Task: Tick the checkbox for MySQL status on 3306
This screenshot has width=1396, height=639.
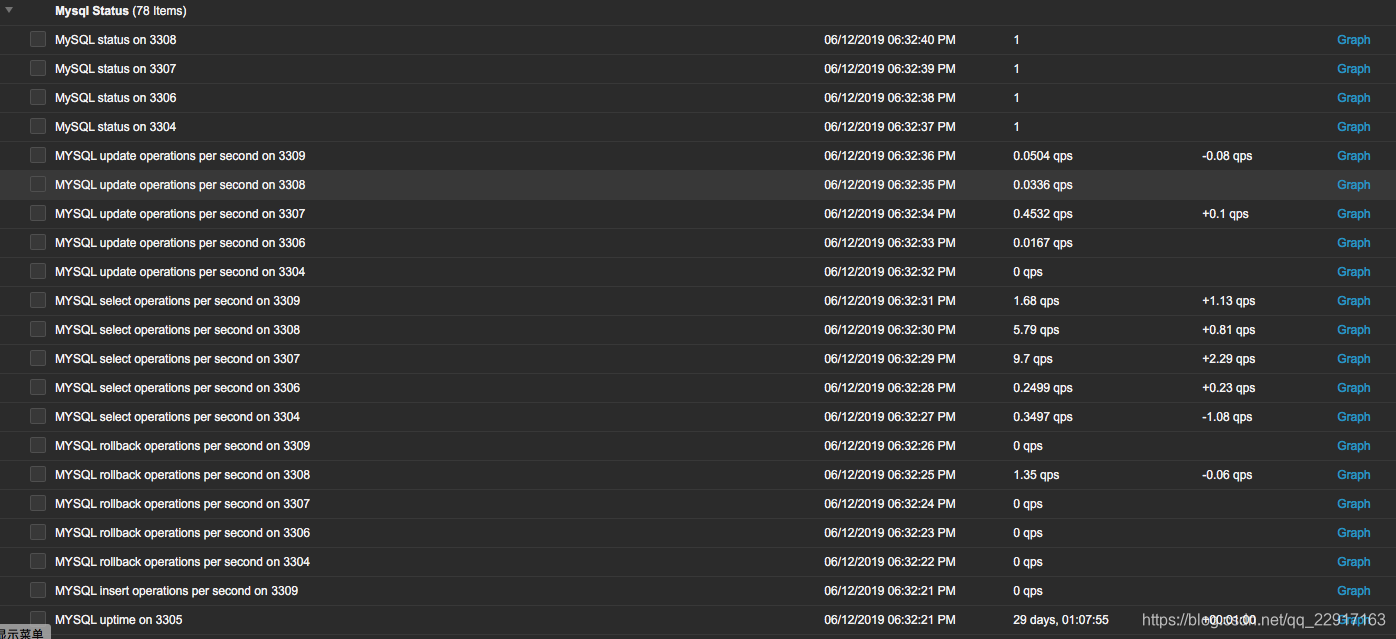Action: coord(38,97)
